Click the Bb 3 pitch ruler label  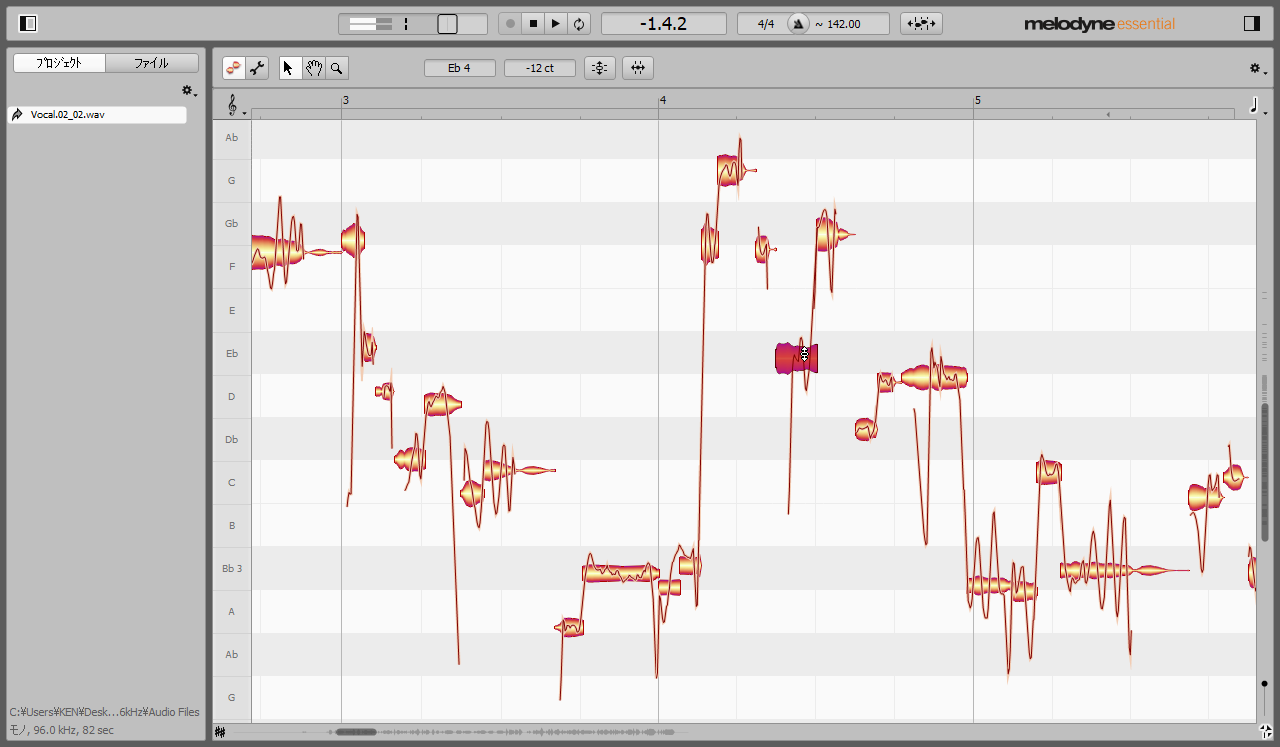point(232,568)
